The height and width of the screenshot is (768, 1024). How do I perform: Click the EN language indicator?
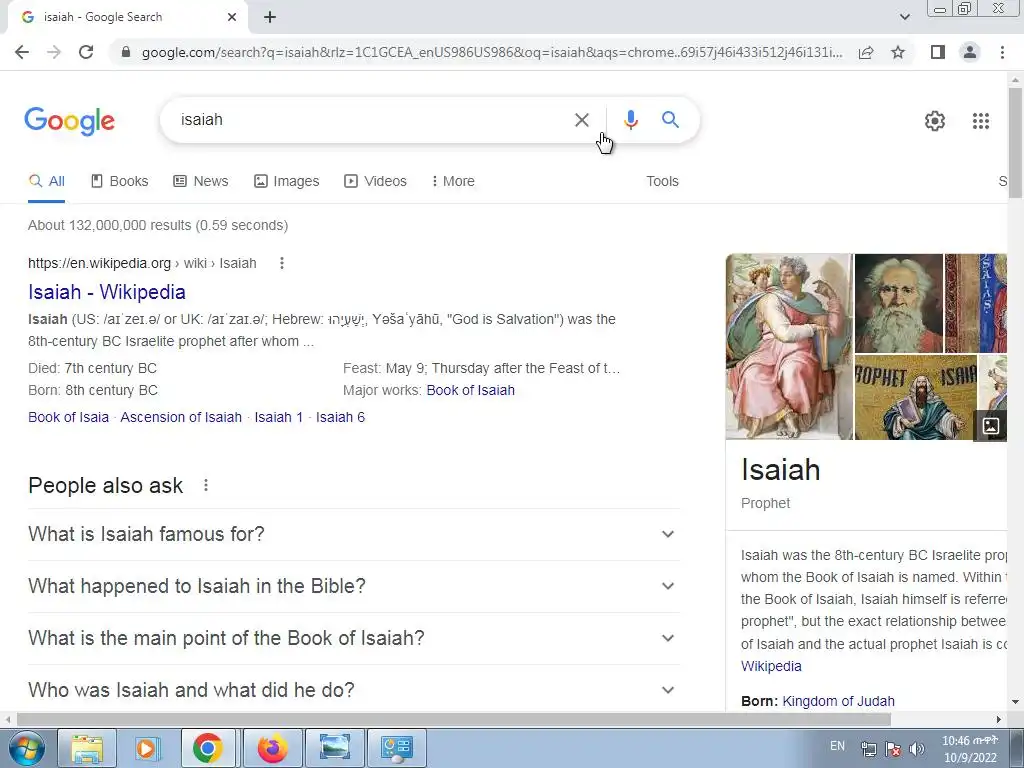coord(837,746)
